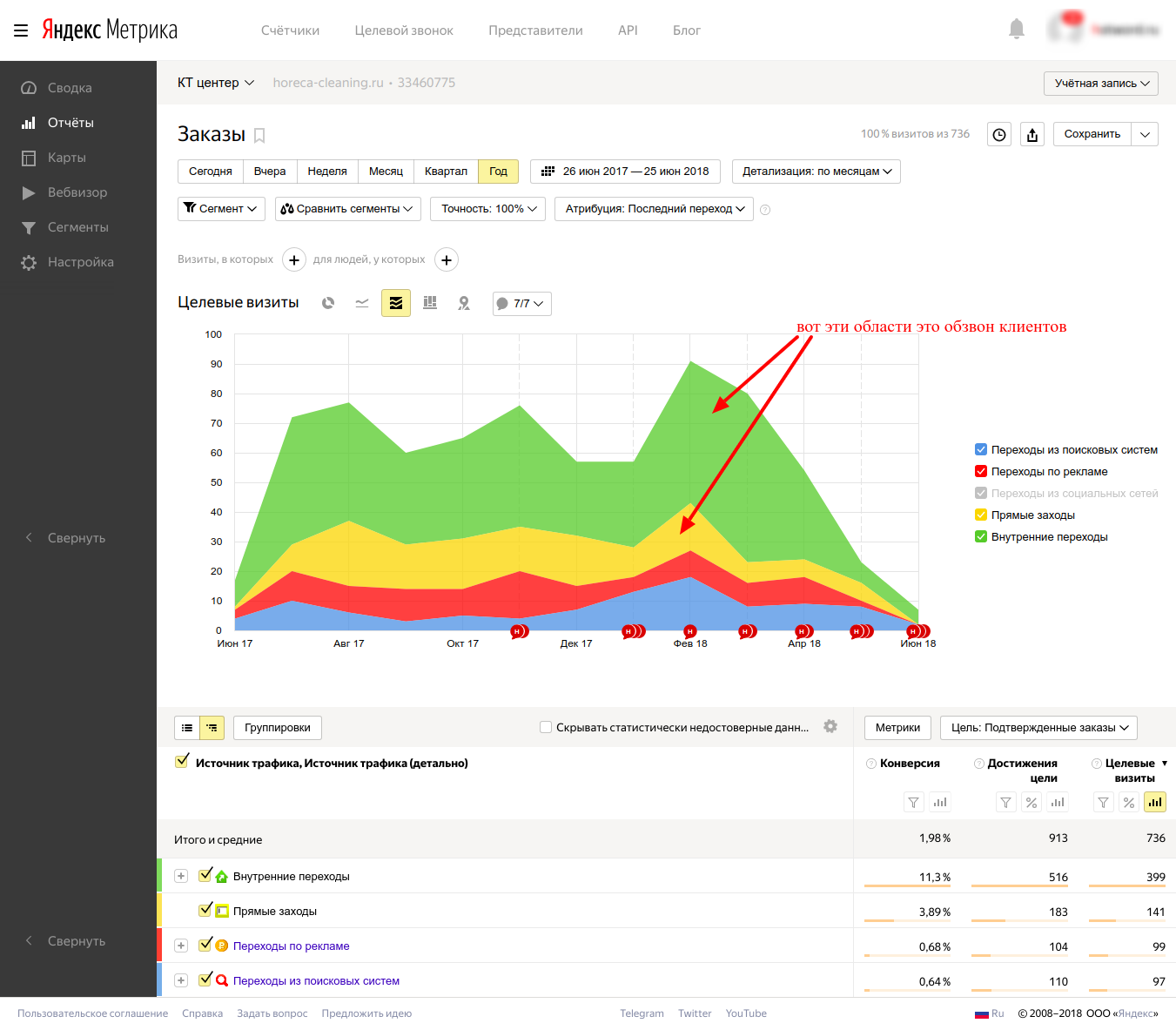Uncheck 'Переходы по рекламе' legend checkbox

[981, 471]
